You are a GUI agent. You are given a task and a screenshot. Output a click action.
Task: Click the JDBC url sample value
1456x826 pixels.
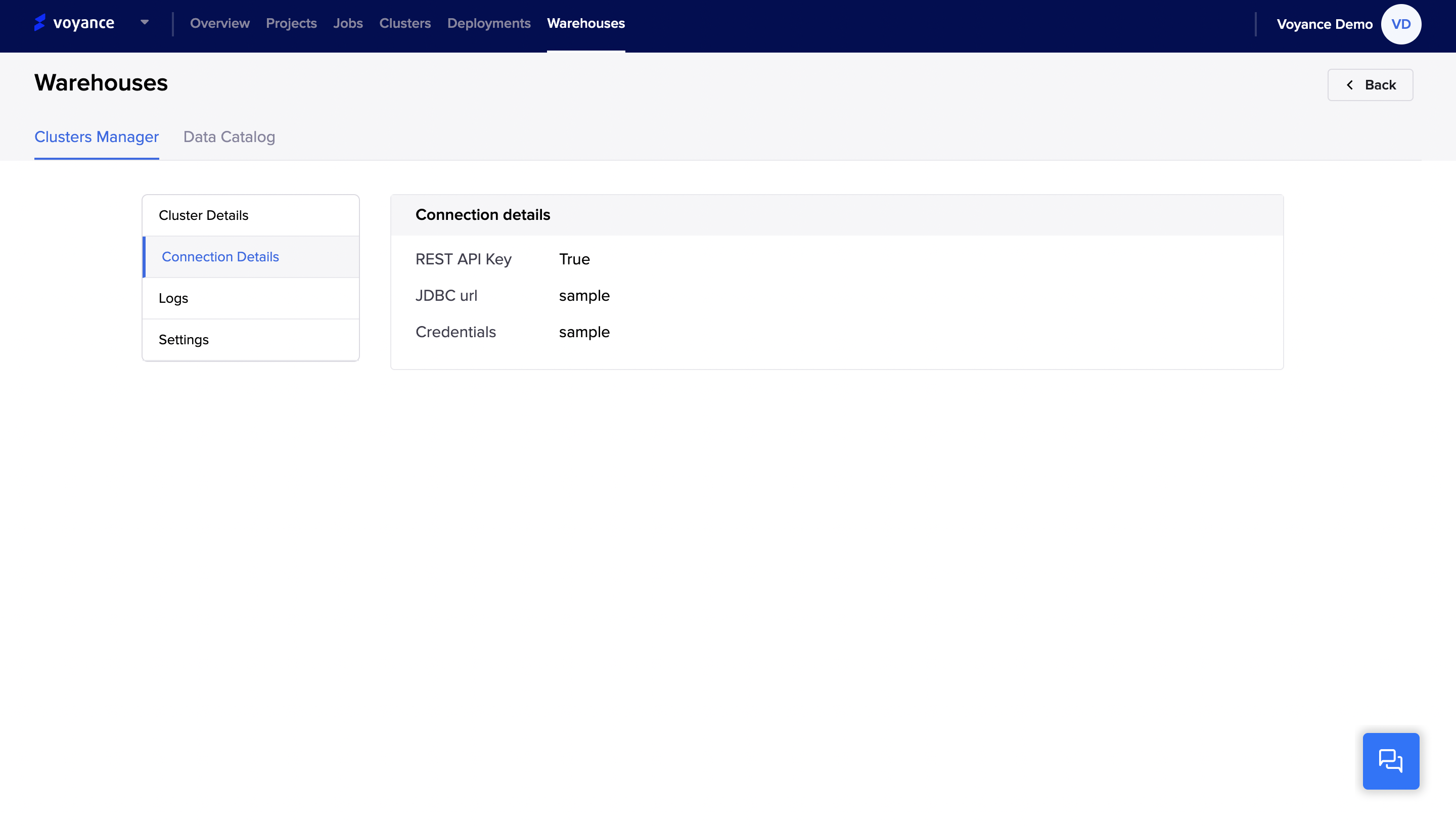pyautogui.click(x=583, y=296)
